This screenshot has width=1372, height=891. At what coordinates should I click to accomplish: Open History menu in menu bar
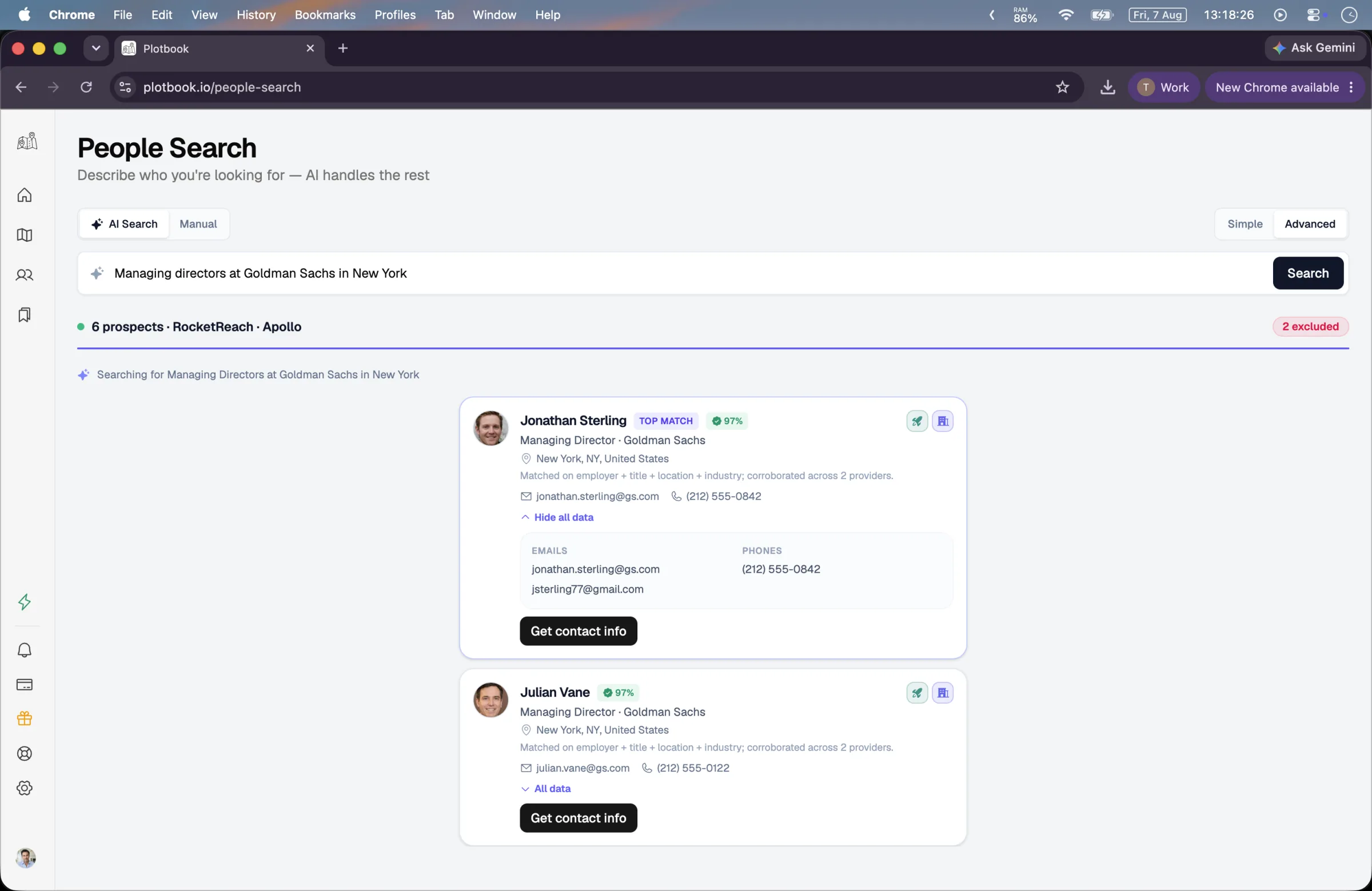(256, 15)
